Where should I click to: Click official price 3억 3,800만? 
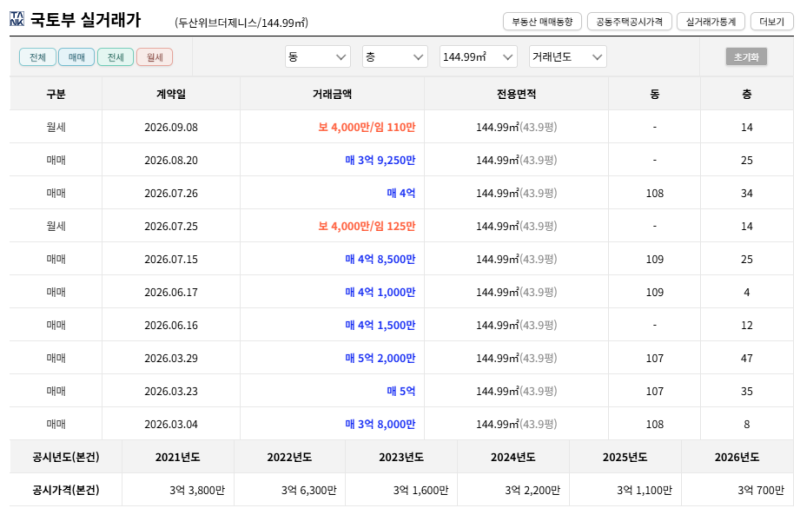point(197,490)
